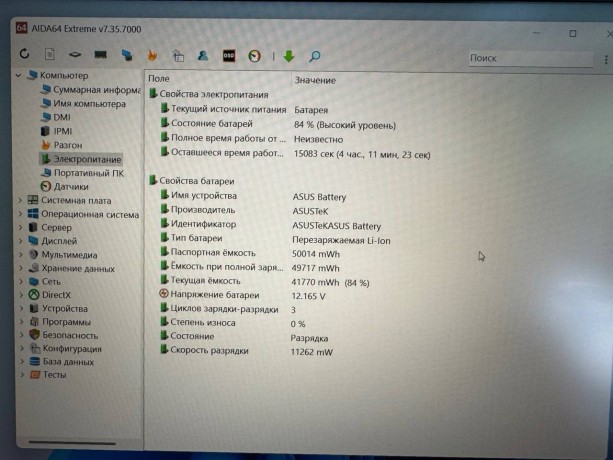Select the Свойства электропитания group row

209,94
